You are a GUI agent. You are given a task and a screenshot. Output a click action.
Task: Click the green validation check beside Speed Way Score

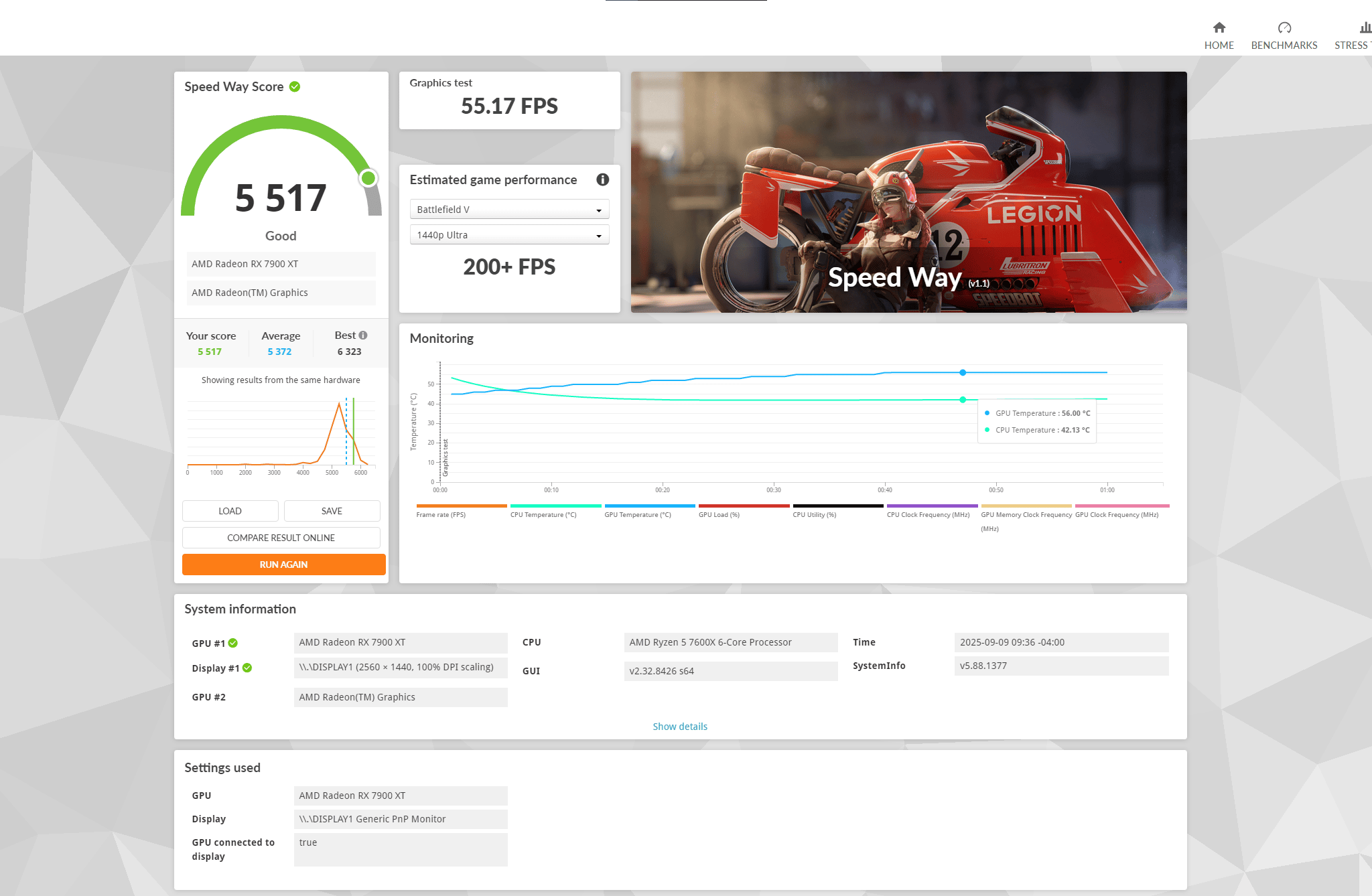click(x=295, y=86)
